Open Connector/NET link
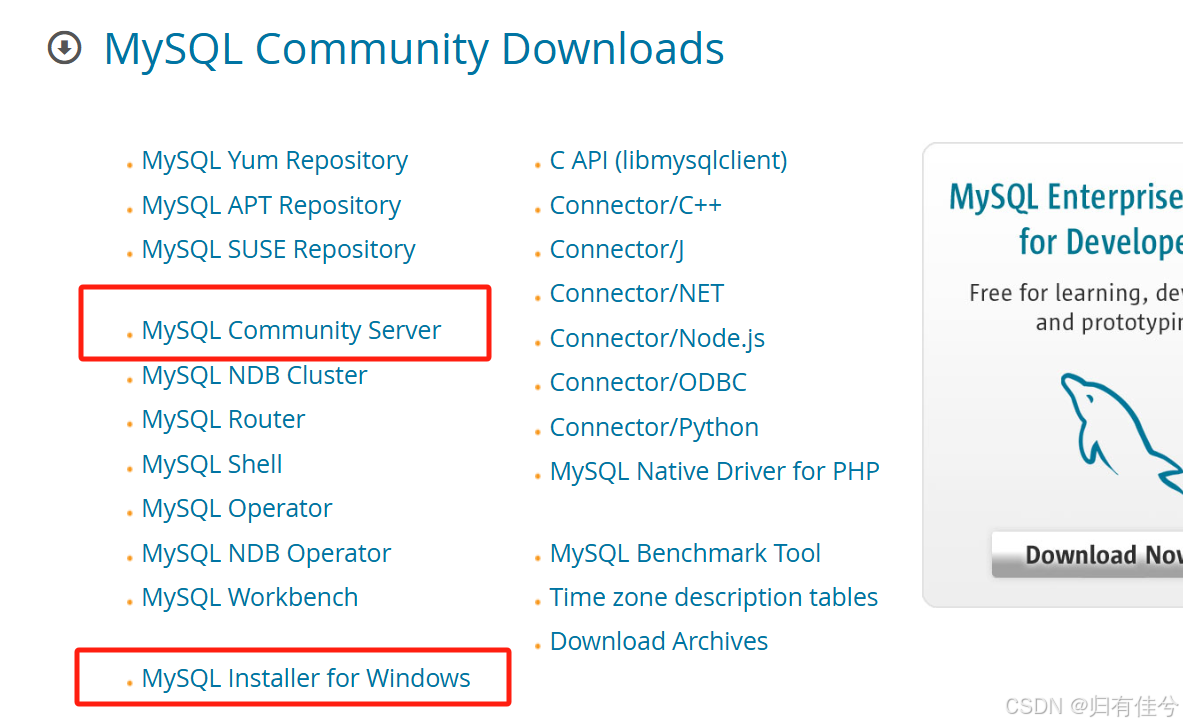 tap(637, 294)
